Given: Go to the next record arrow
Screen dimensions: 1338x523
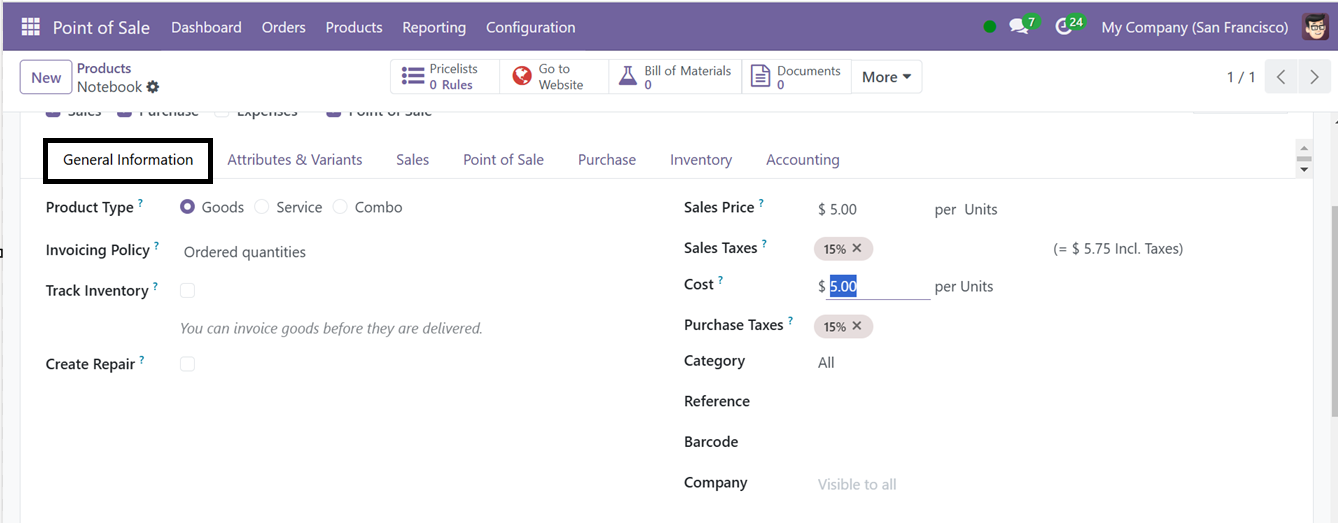Looking at the screenshot, I should (1314, 77).
